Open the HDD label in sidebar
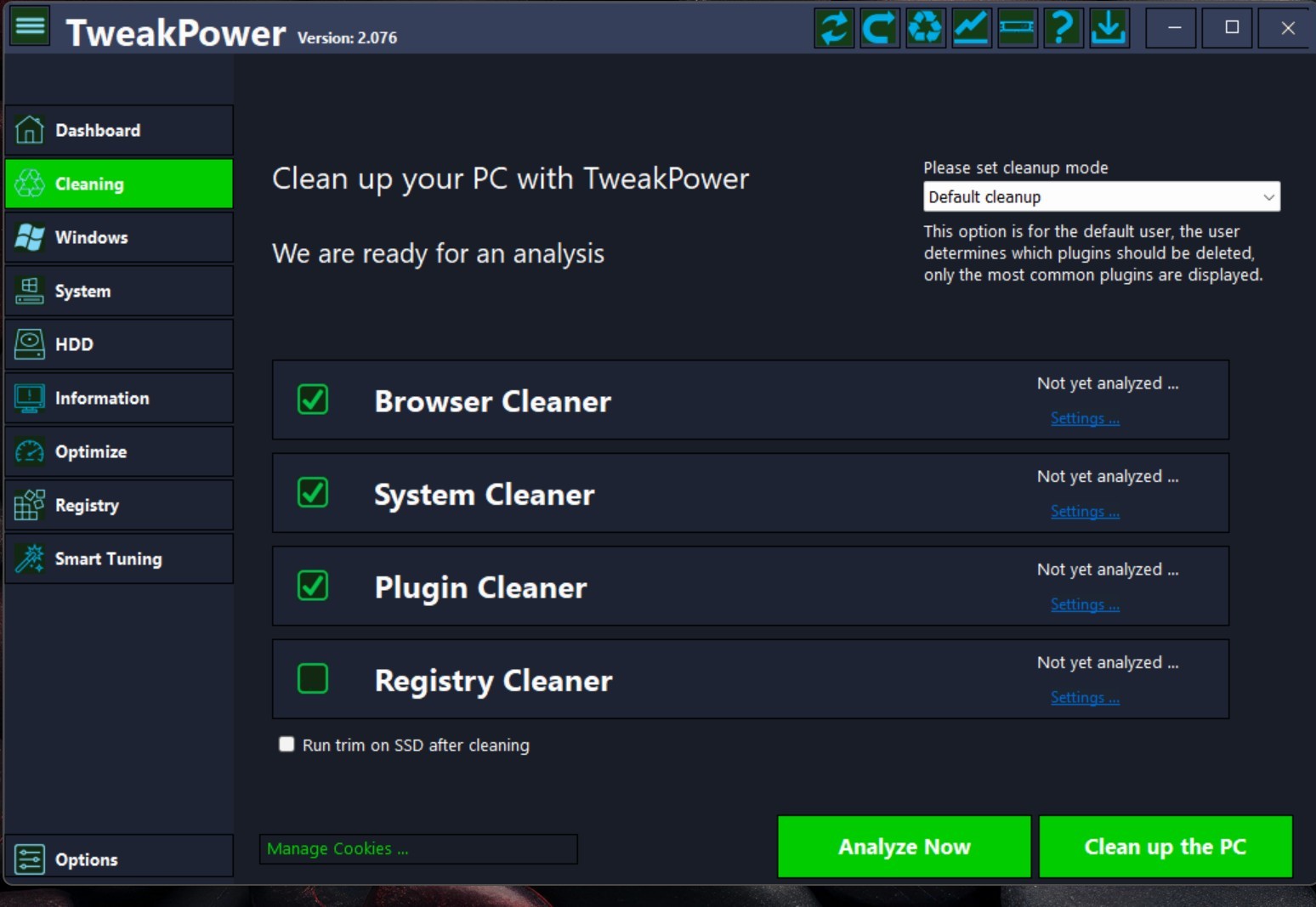This screenshot has height=907, width=1316. (74, 344)
